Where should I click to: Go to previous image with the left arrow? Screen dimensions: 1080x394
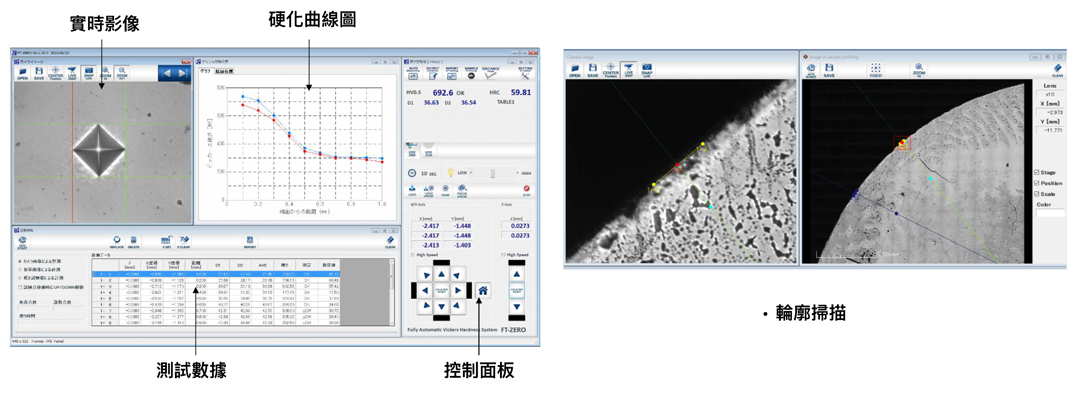(x=167, y=73)
